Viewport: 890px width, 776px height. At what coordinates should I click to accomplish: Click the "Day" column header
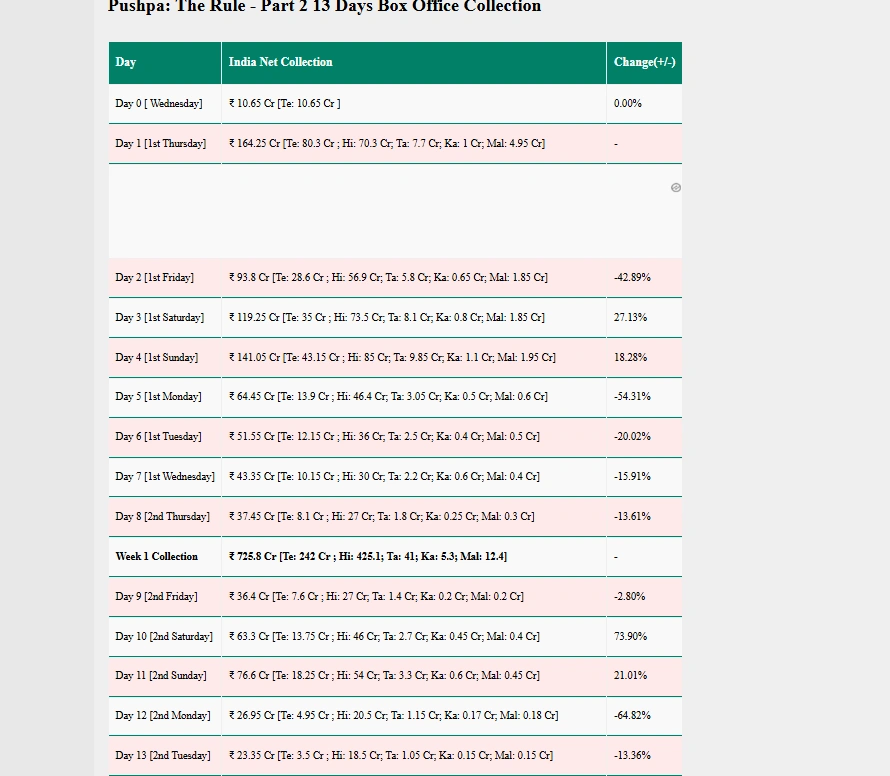(126, 62)
